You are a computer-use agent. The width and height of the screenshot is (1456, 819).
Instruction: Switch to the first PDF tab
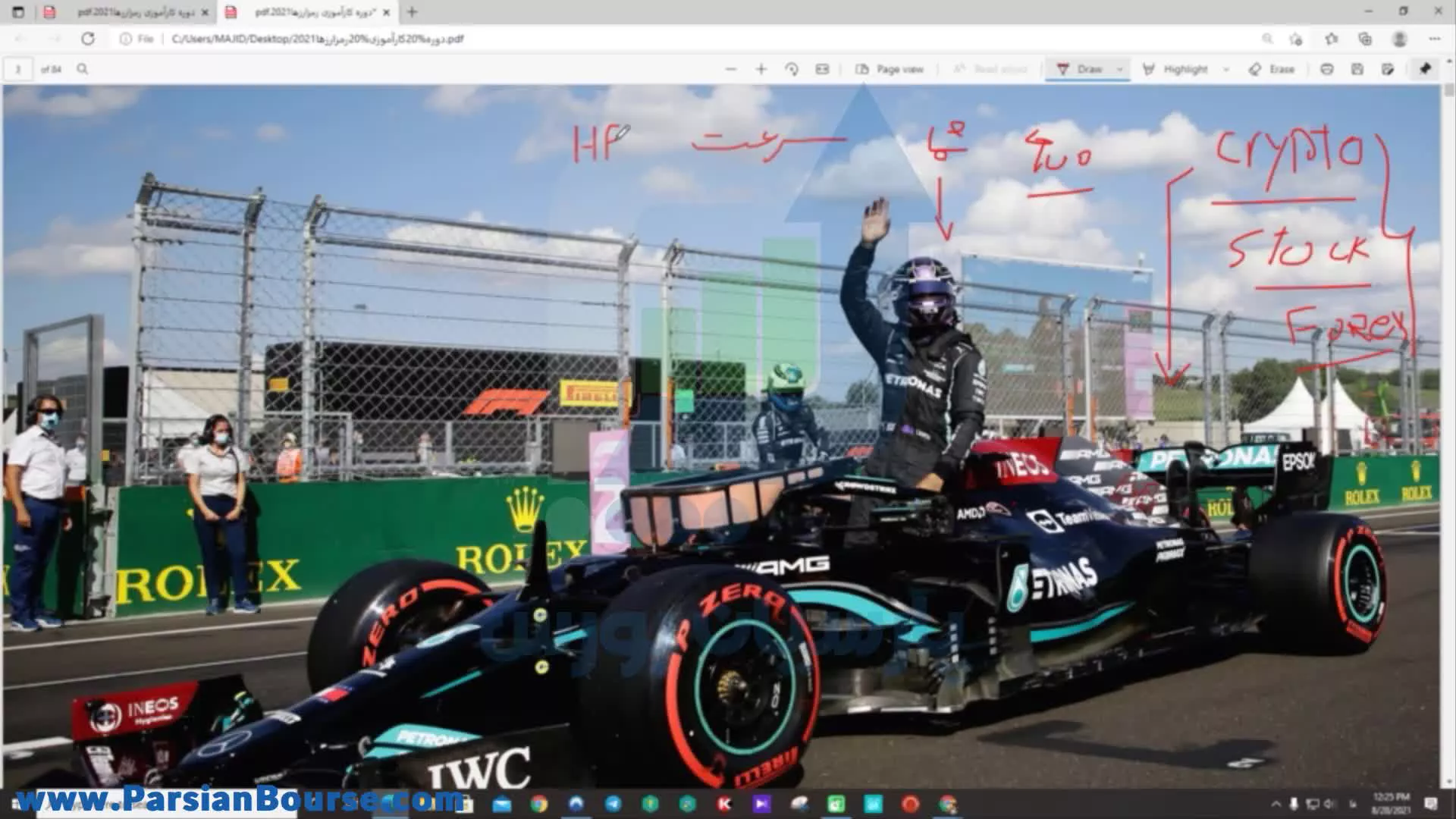coord(125,12)
